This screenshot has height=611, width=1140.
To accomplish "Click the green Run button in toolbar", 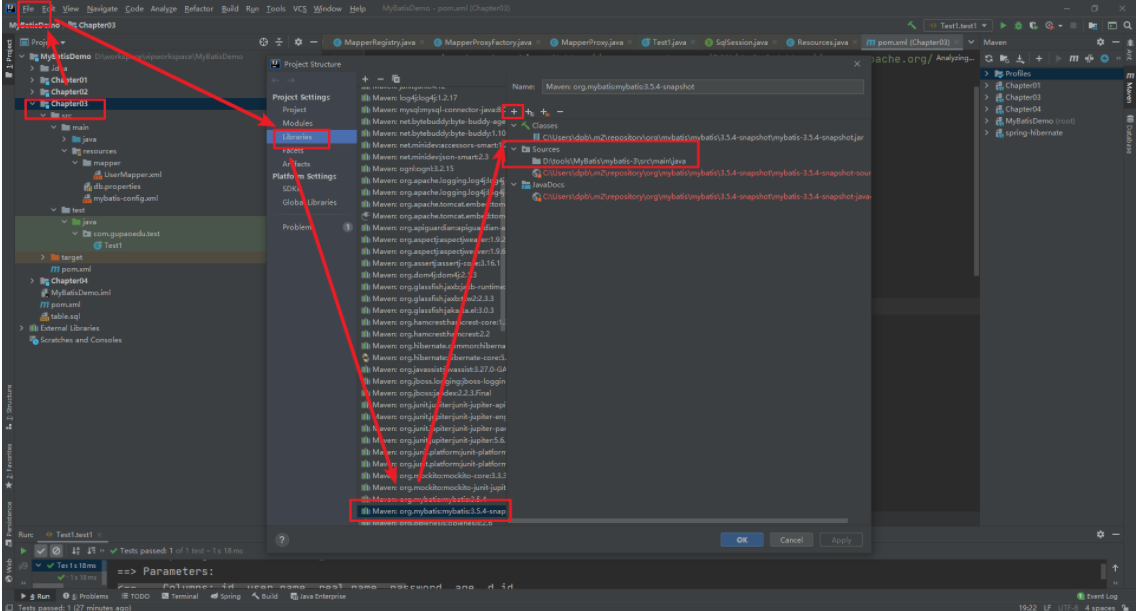I will [x=1004, y=25].
